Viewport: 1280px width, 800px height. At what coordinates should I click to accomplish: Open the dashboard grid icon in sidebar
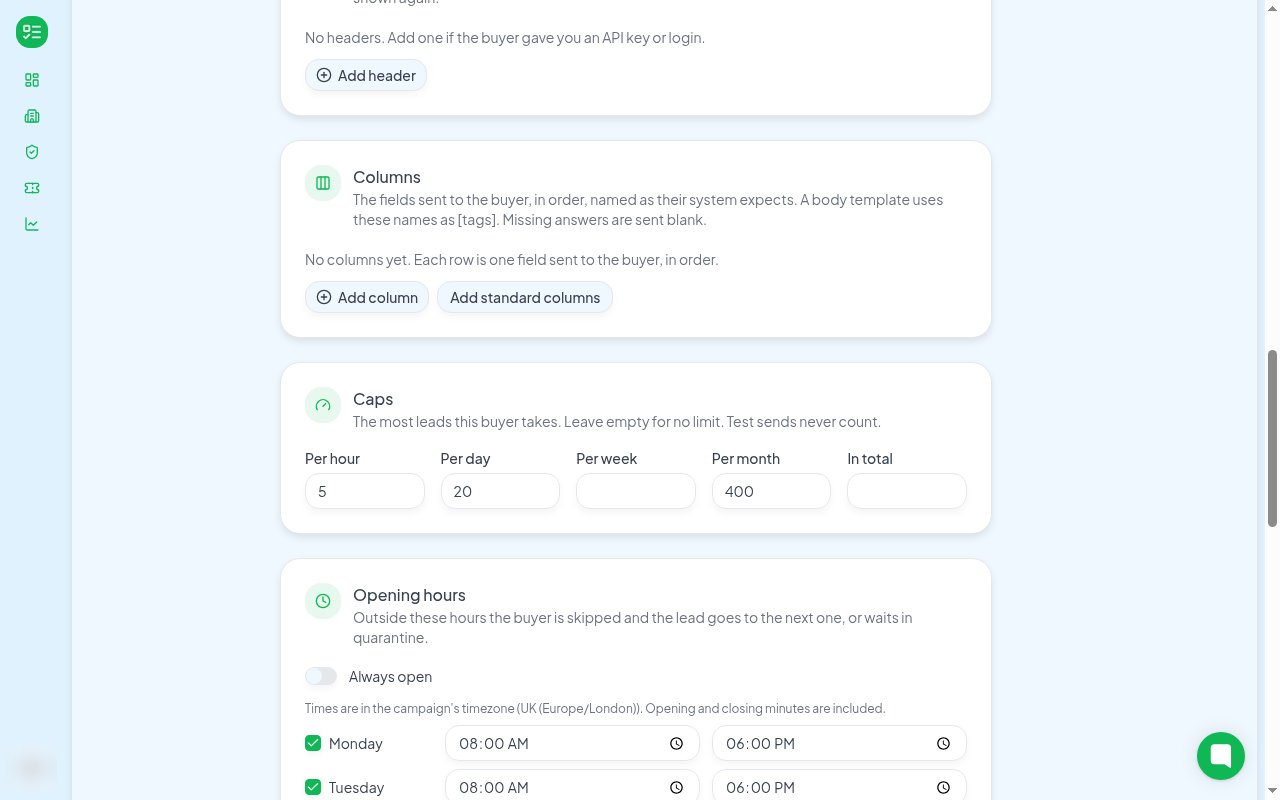32,80
